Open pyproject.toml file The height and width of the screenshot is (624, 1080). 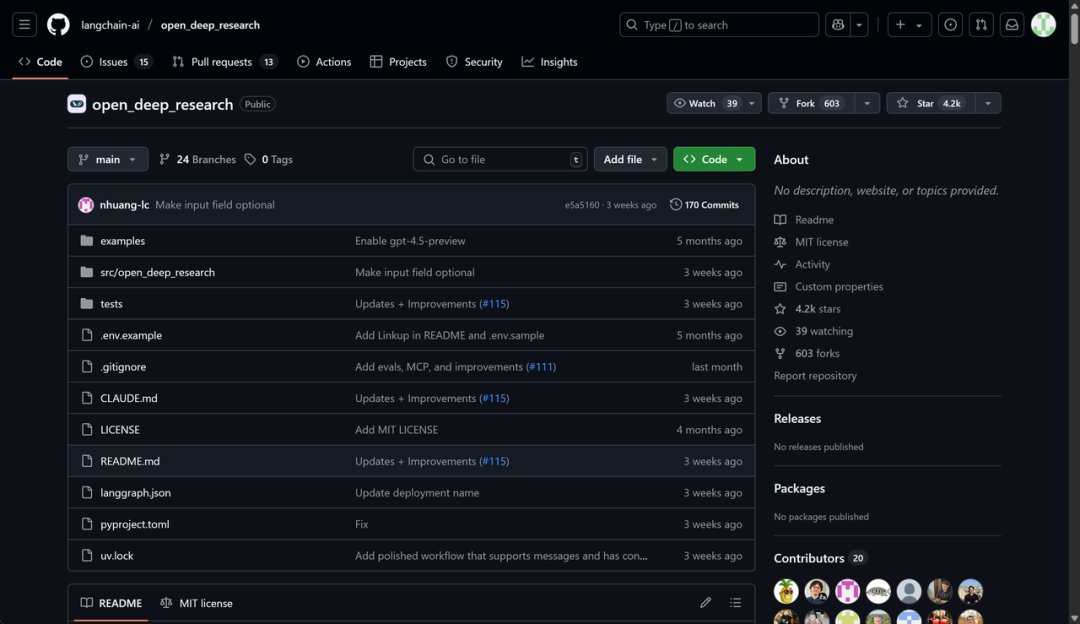[x=135, y=524]
